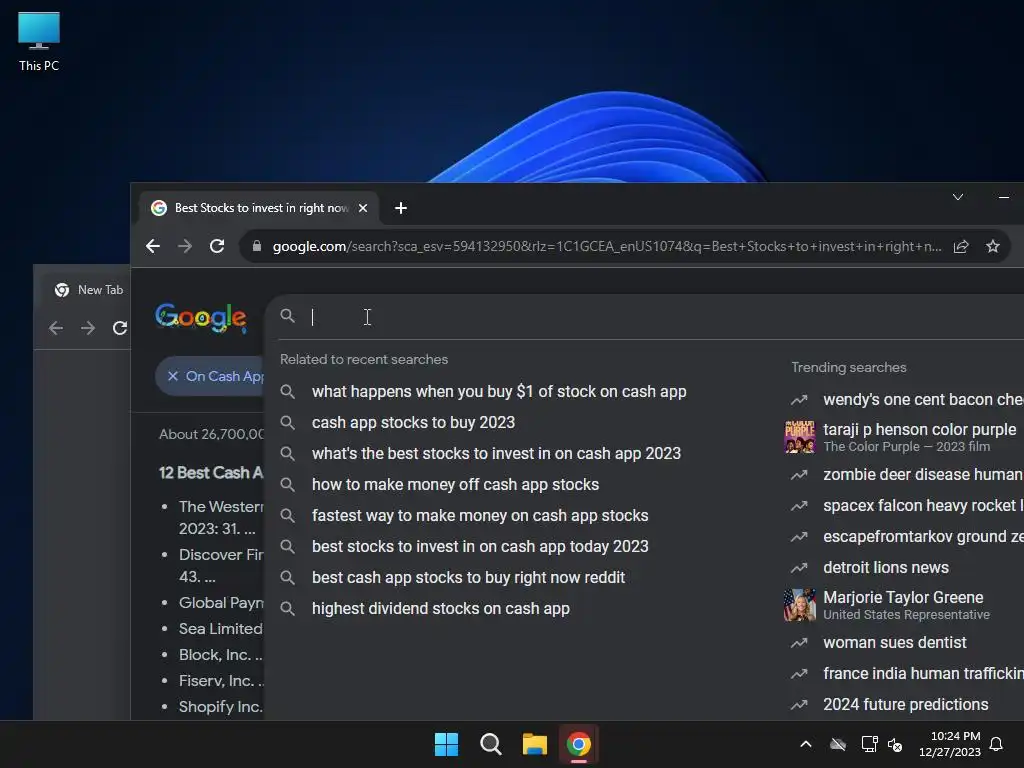Launch File Explorer from taskbar
The height and width of the screenshot is (768, 1024).
534,744
